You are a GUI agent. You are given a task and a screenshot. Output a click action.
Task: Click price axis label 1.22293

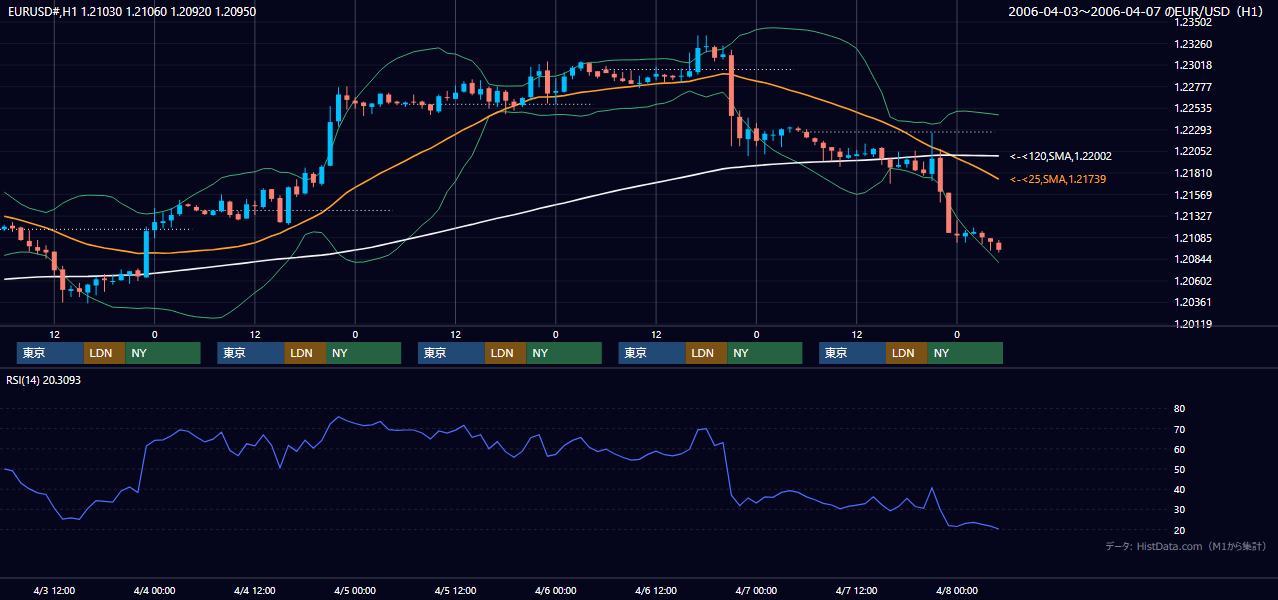pyautogui.click(x=1193, y=130)
